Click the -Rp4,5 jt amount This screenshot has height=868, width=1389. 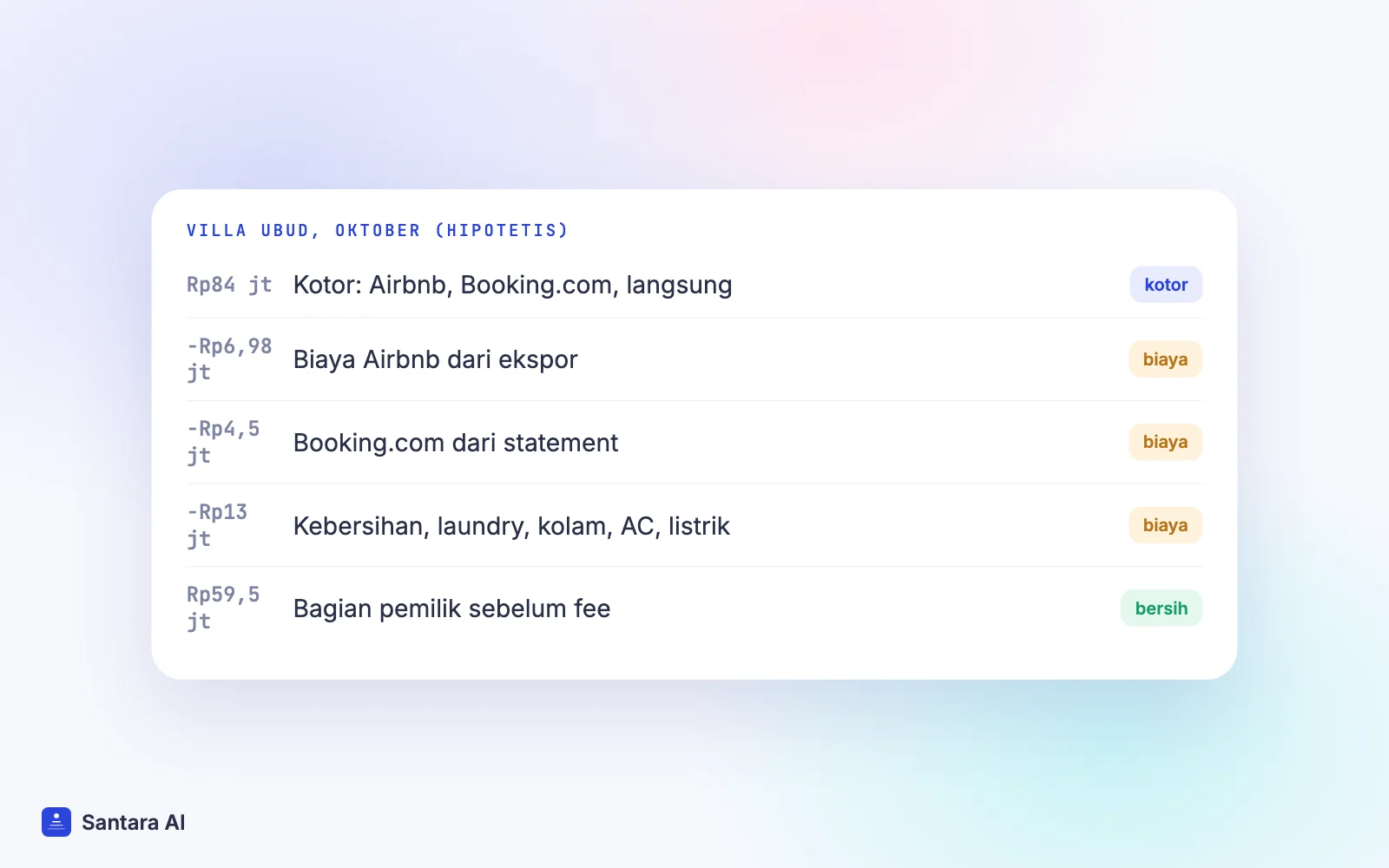(223, 442)
